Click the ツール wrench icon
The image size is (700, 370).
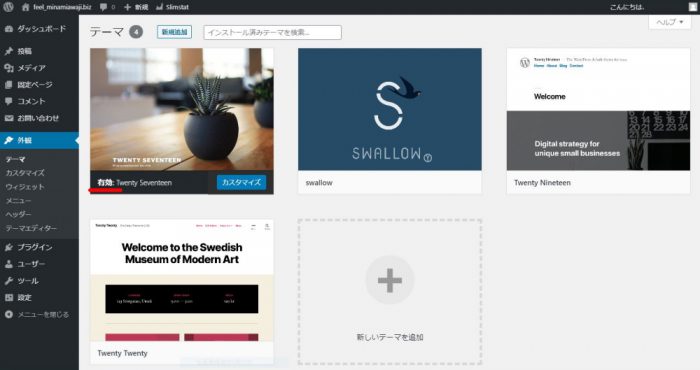pos(8,281)
